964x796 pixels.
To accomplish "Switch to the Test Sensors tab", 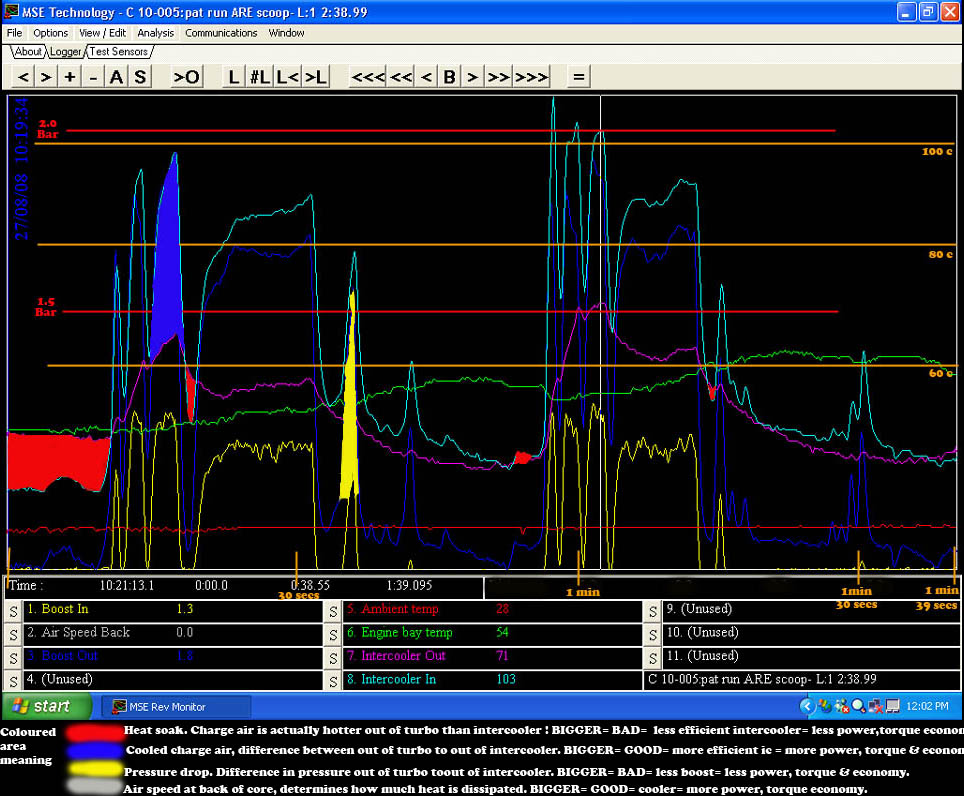I will coord(119,52).
